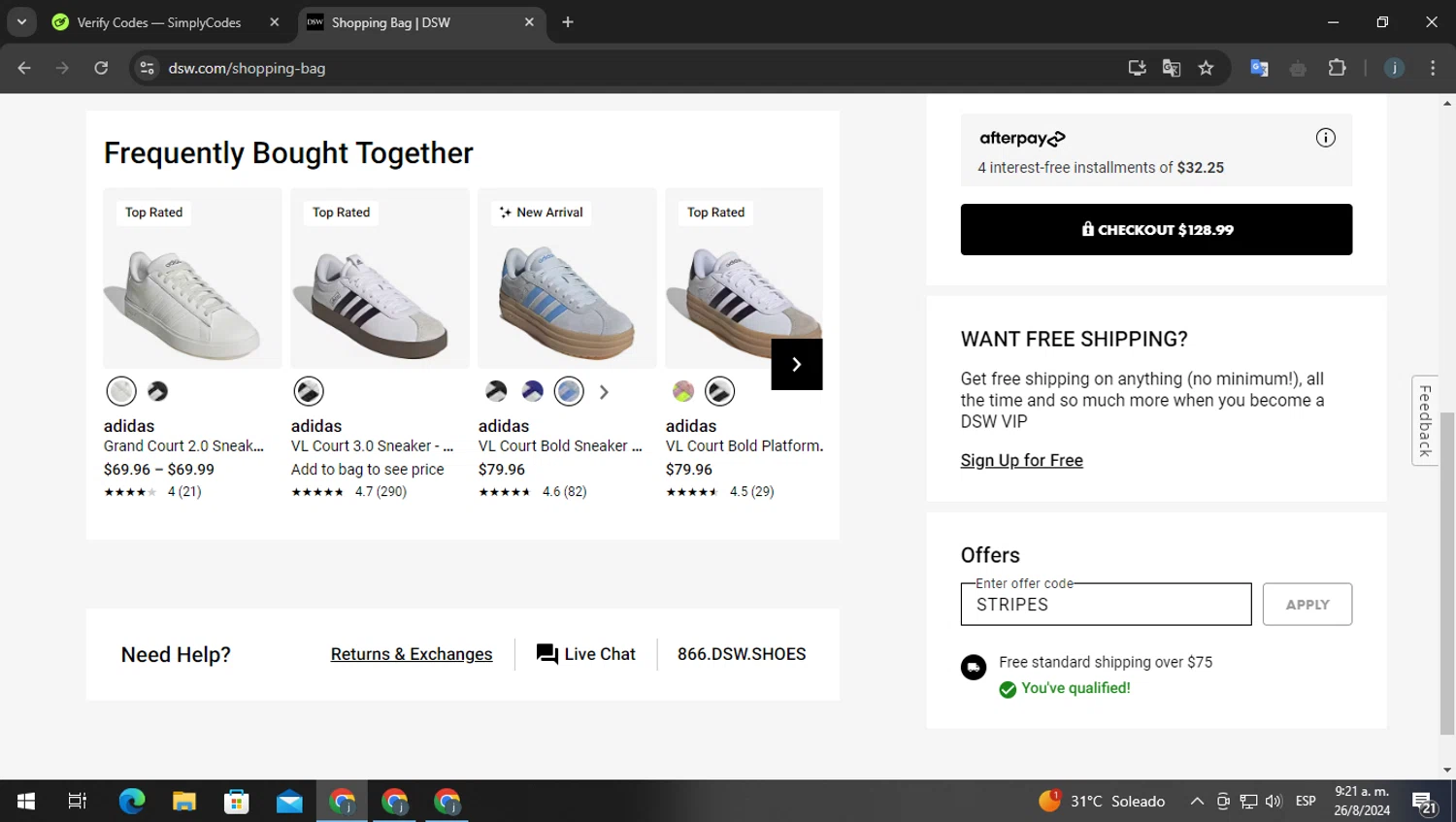The image size is (1456, 822).
Task: Click the lock icon on Checkout button
Action: pos(1087,229)
